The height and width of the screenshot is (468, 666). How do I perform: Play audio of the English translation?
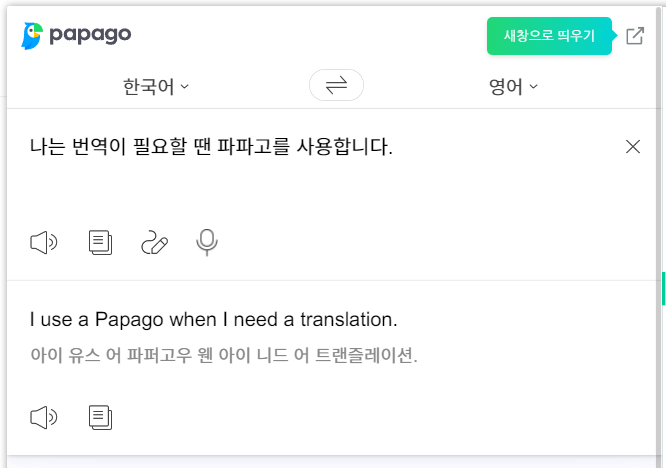(x=44, y=417)
